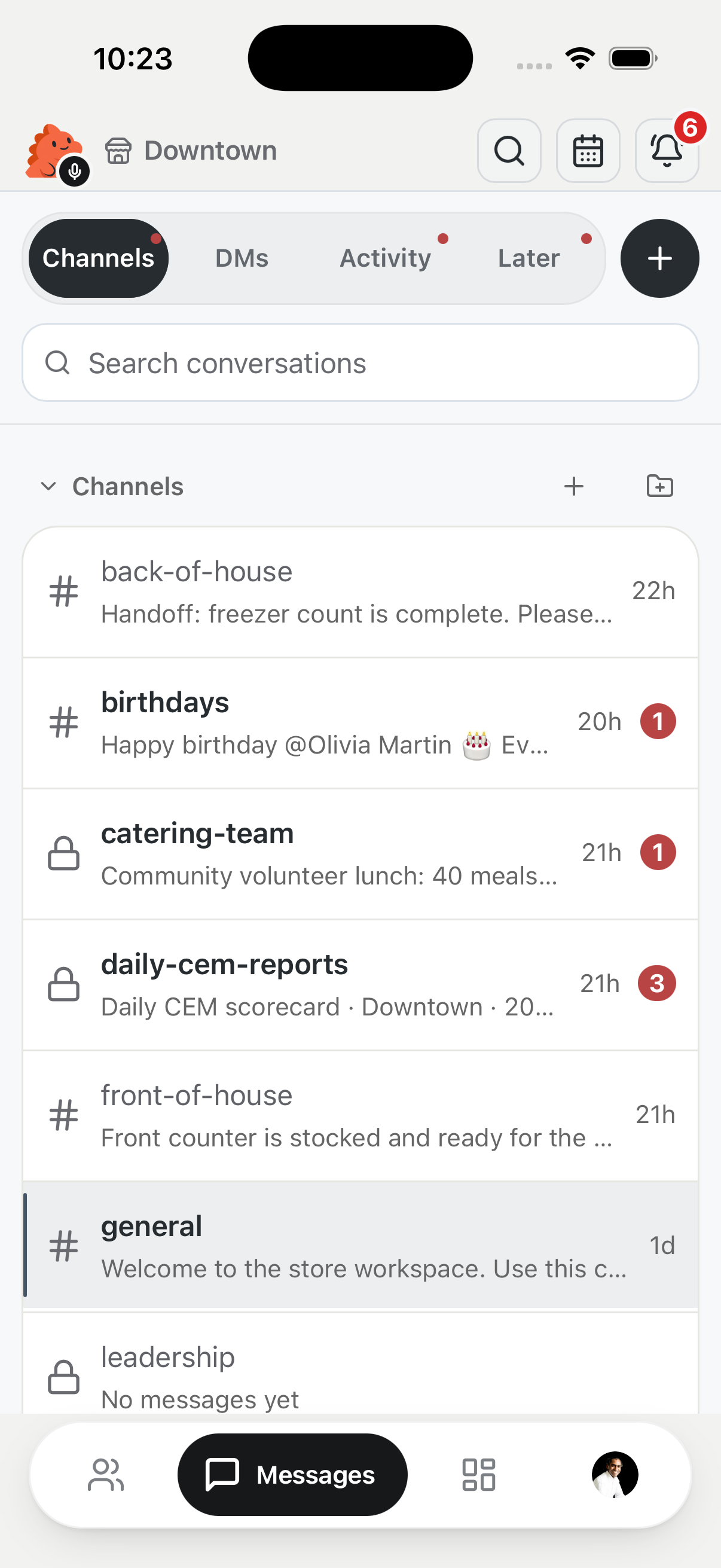721x1568 pixels.
Task: Tap the round plus compose button
Action: (x=659, y=258)
